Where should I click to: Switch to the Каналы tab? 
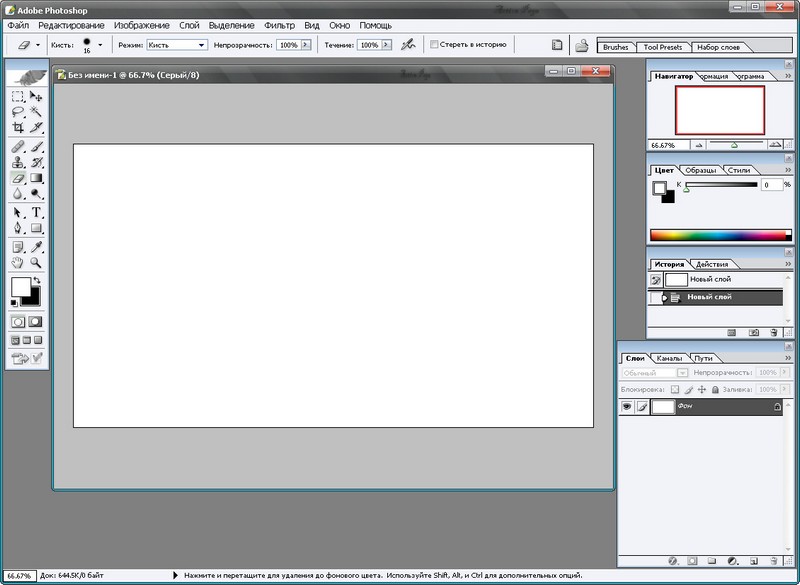click(668, 358)
